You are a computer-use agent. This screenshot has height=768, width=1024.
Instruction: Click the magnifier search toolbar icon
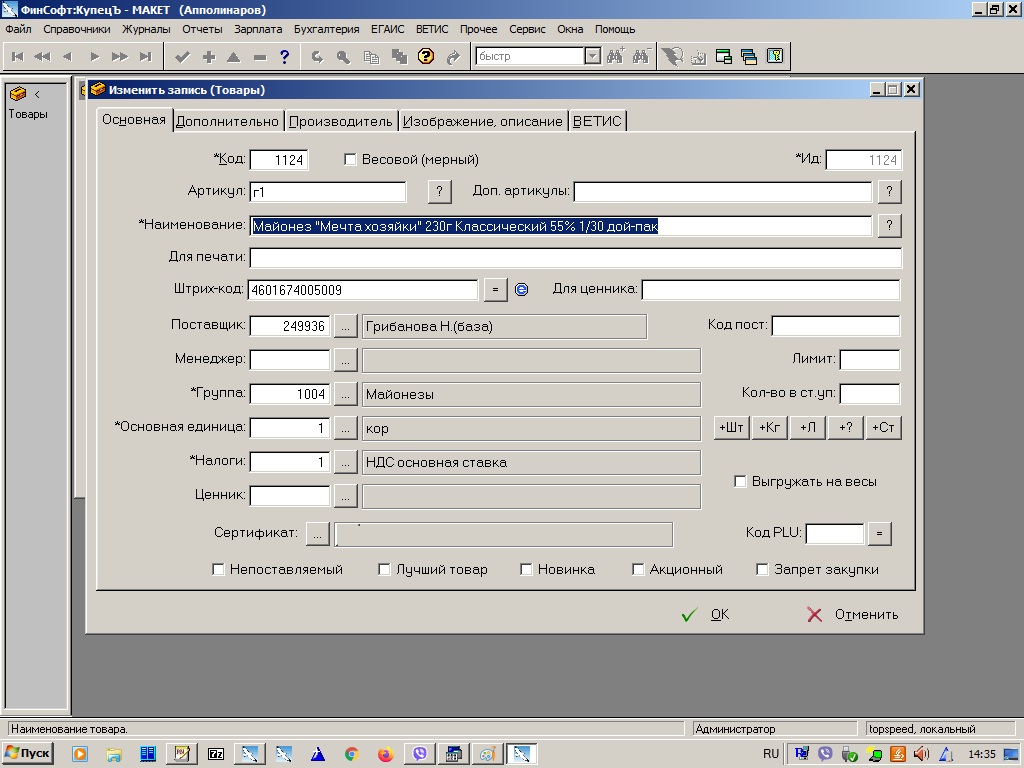point(344,57)
